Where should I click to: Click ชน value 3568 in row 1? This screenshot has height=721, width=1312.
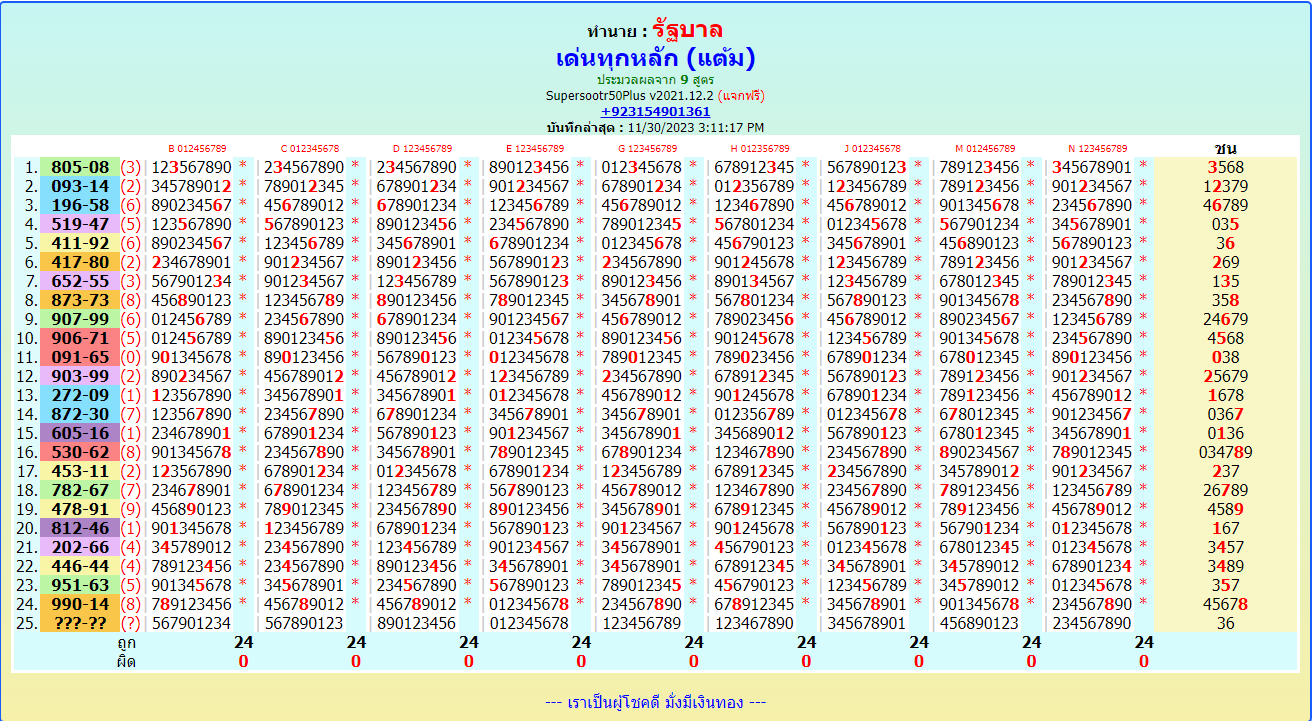(x=1225, y=167)
